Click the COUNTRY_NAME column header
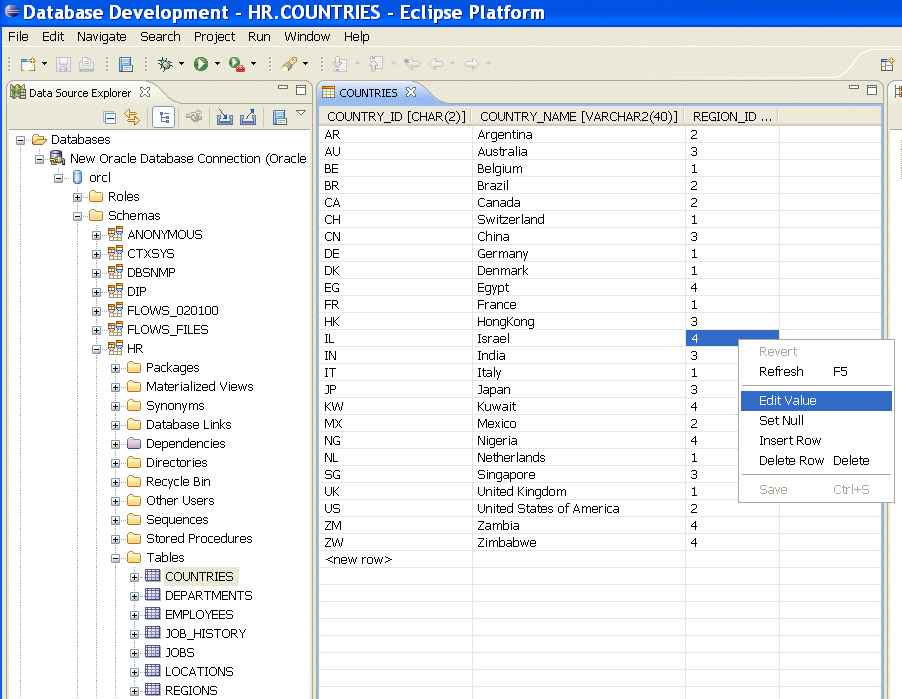The height and width of the screenshot is (699, 902). (579, 117)
